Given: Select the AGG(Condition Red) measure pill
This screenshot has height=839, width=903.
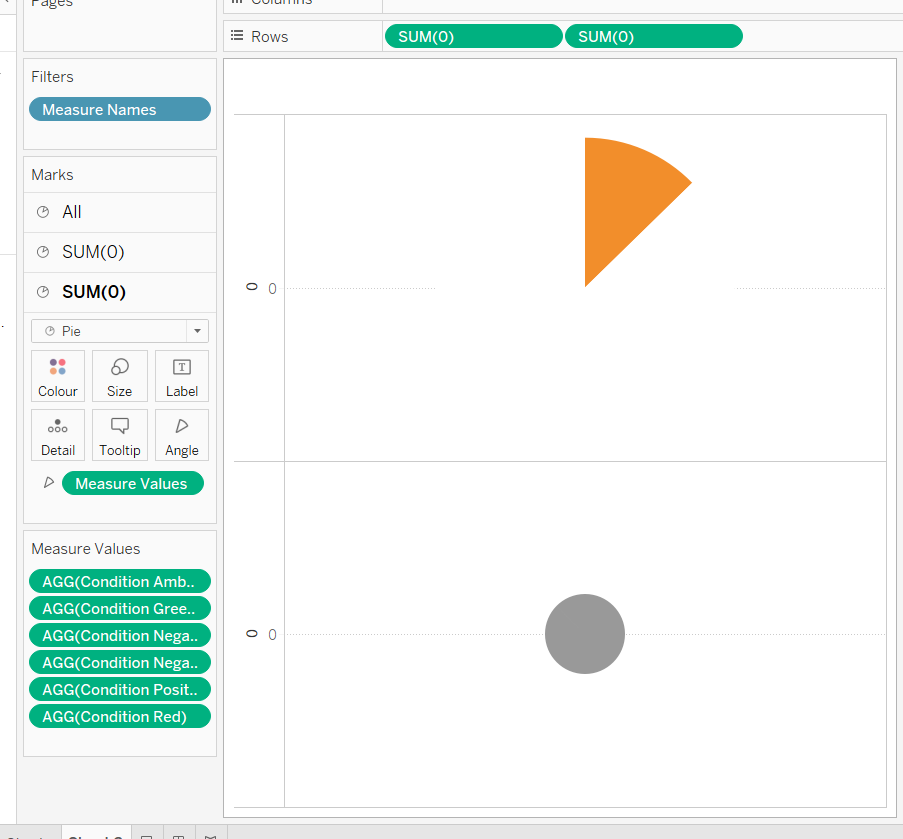Looking at the screenshot, I should point(120,716).
